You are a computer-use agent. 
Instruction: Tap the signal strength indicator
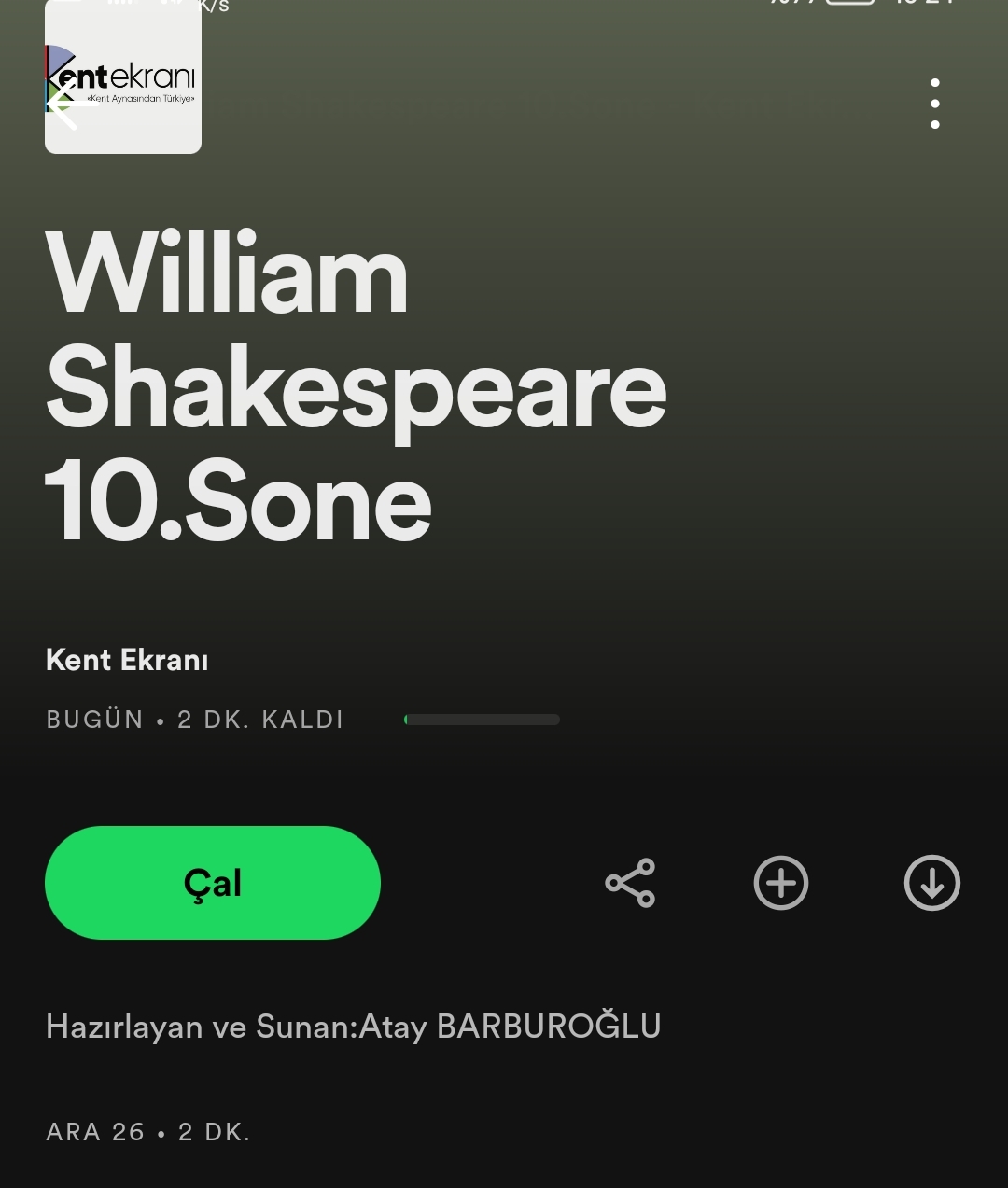tap(120, 3)
